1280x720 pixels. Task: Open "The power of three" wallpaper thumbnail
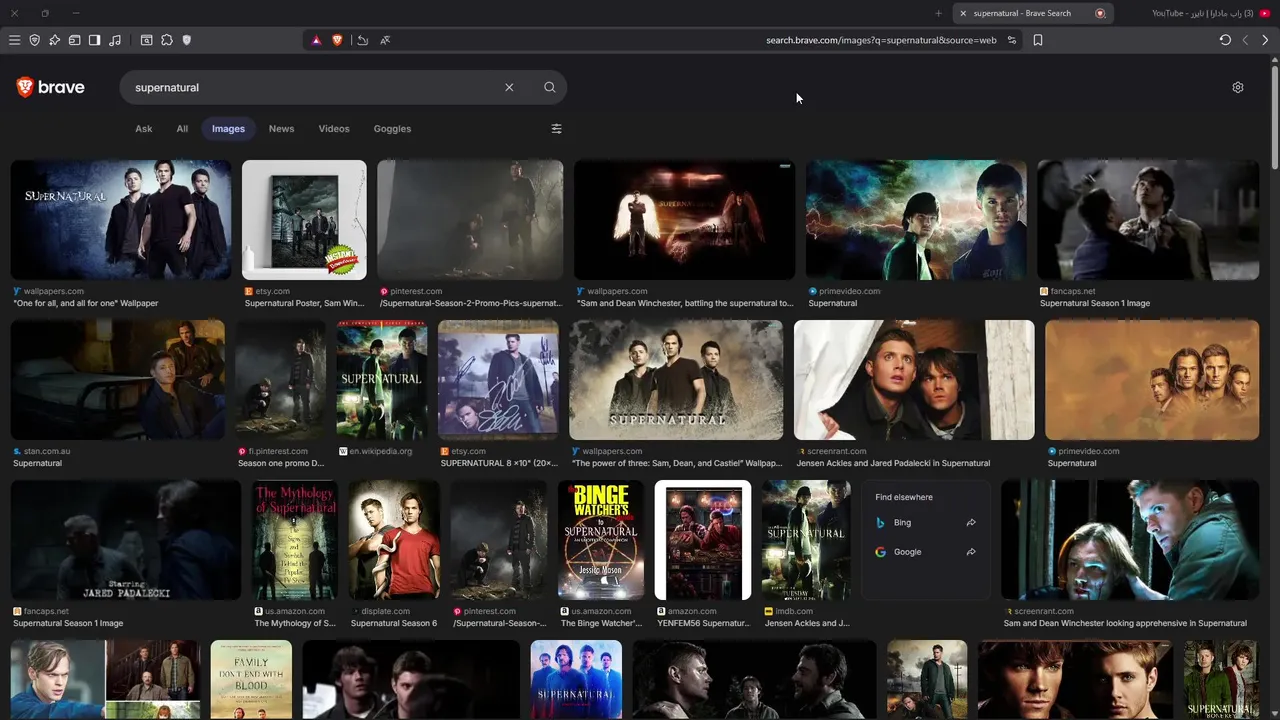[x=676, y=380]
